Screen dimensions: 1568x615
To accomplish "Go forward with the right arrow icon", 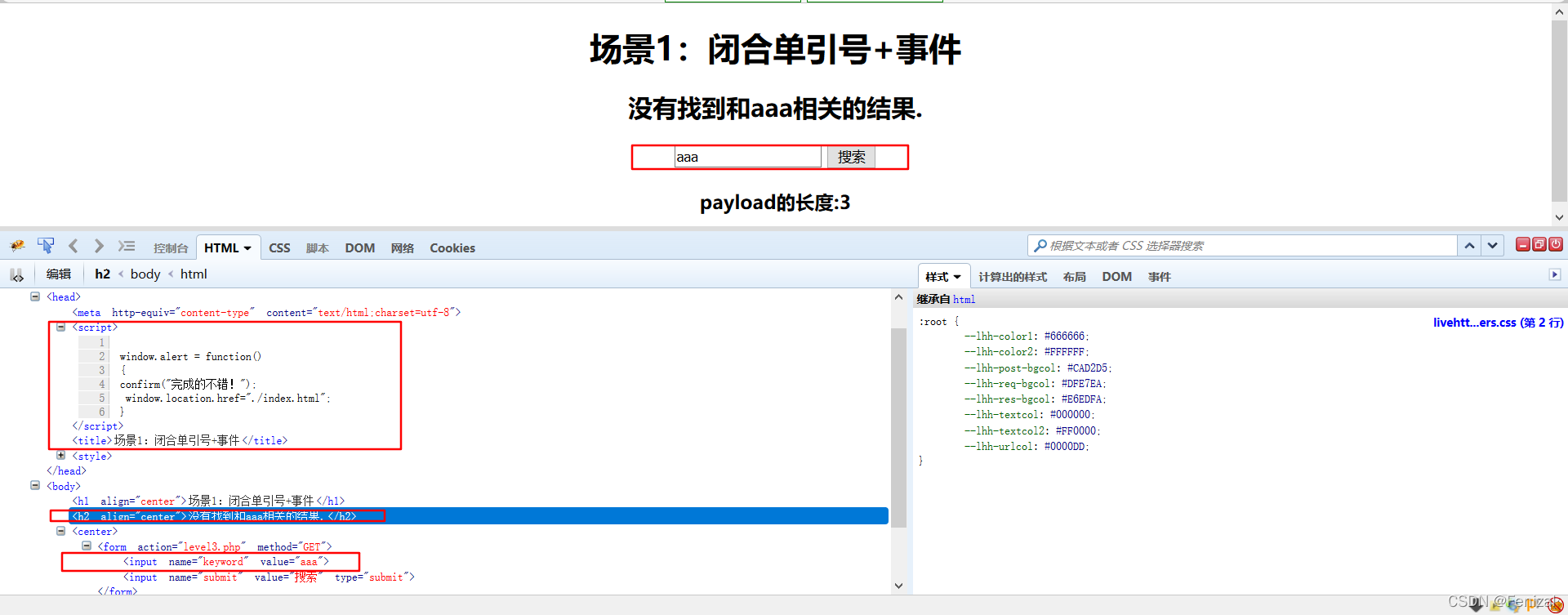I will (x=99, y=246).
